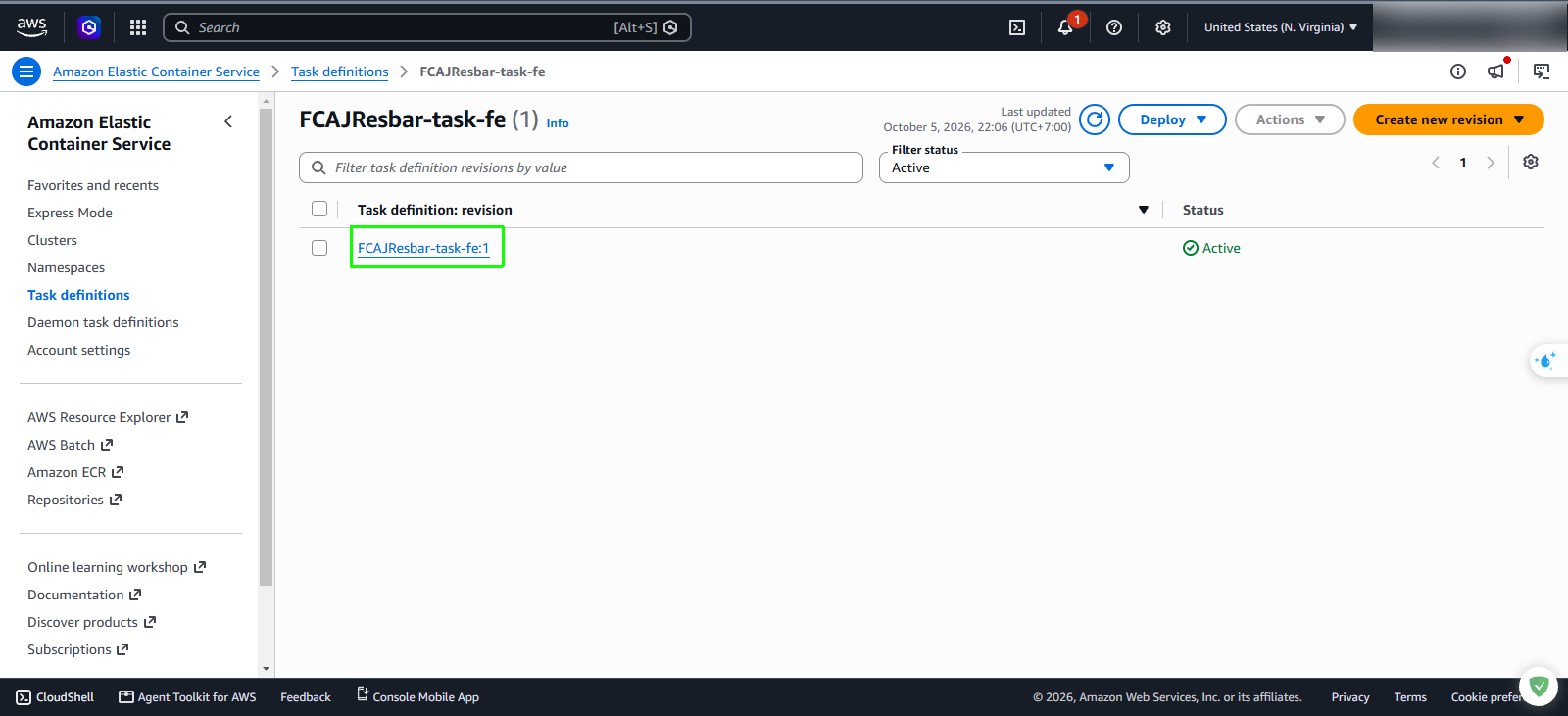Click the sidebar vertical scrollbar
The image size is (1568, 716).
click(266, 348)
